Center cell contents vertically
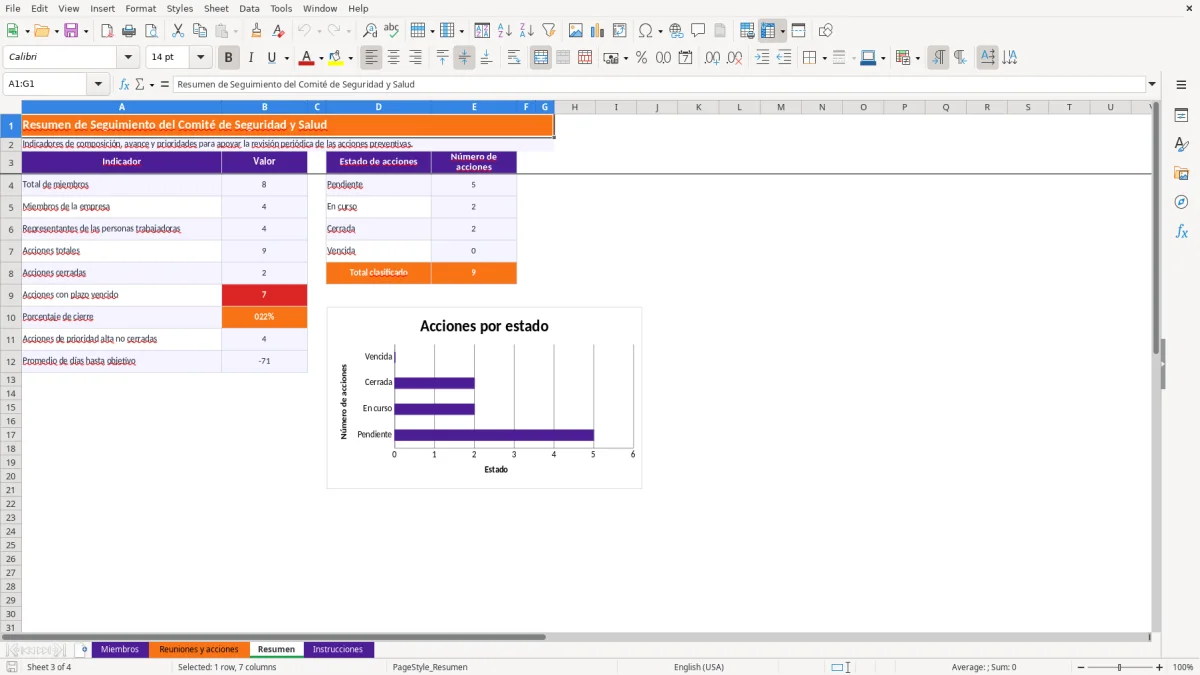1200x675 pixels. coord(464,58)
